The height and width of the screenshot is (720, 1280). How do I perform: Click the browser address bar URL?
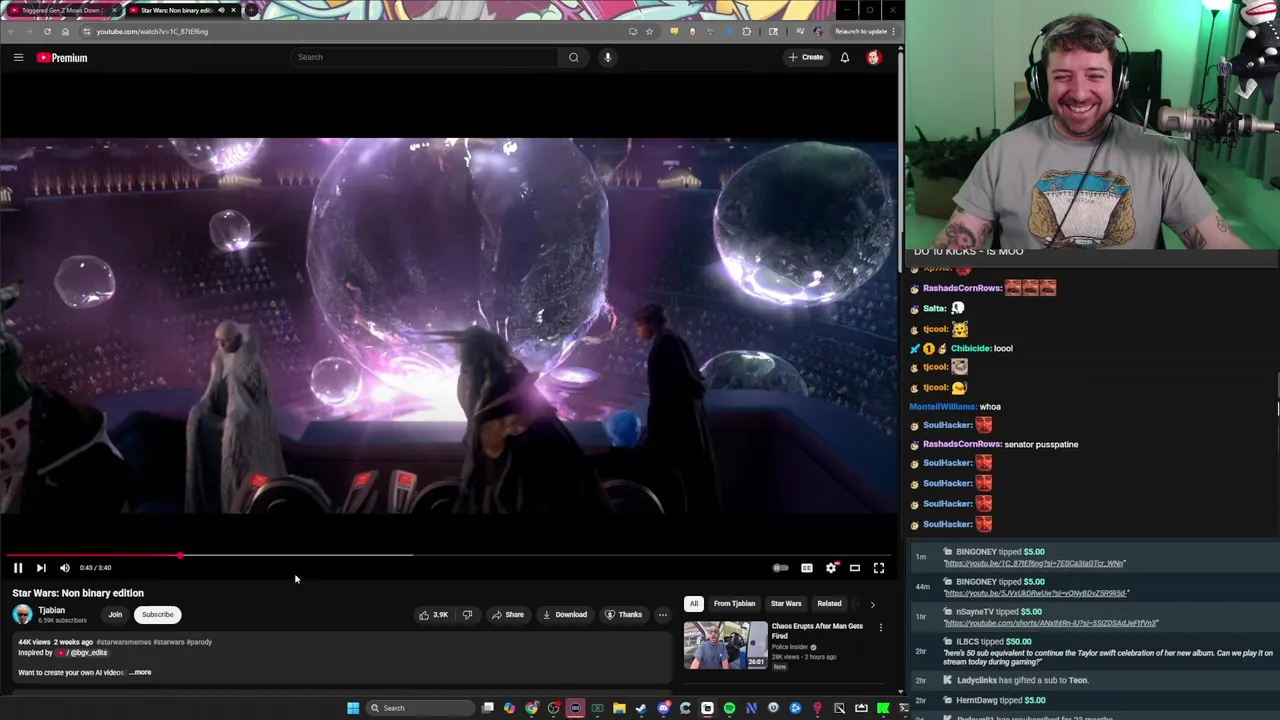coord(152,31)
